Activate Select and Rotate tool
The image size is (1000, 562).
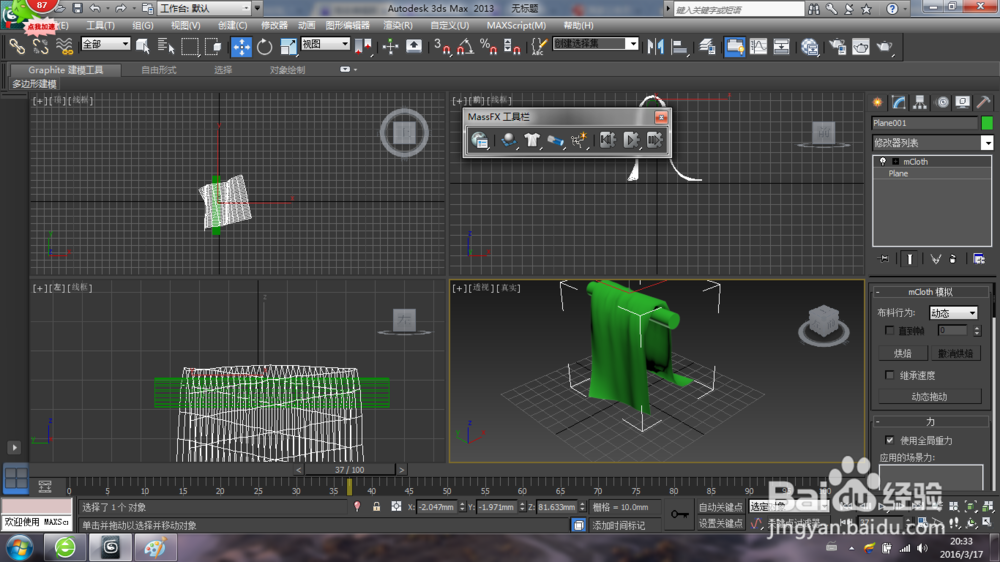click(265, 47)
